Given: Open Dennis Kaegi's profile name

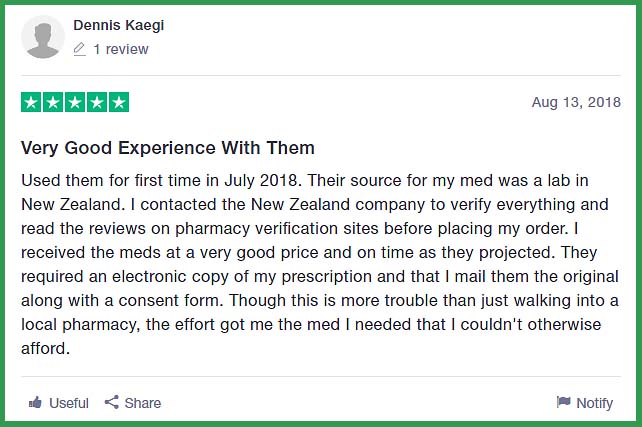Looking at the screenshot, I should [119, 25].
